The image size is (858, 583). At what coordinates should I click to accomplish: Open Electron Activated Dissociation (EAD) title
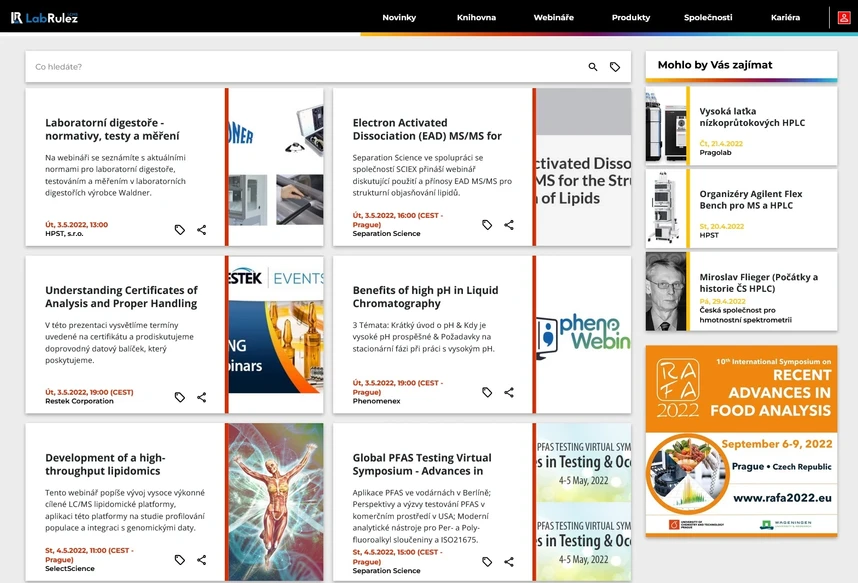pos(427,129)
